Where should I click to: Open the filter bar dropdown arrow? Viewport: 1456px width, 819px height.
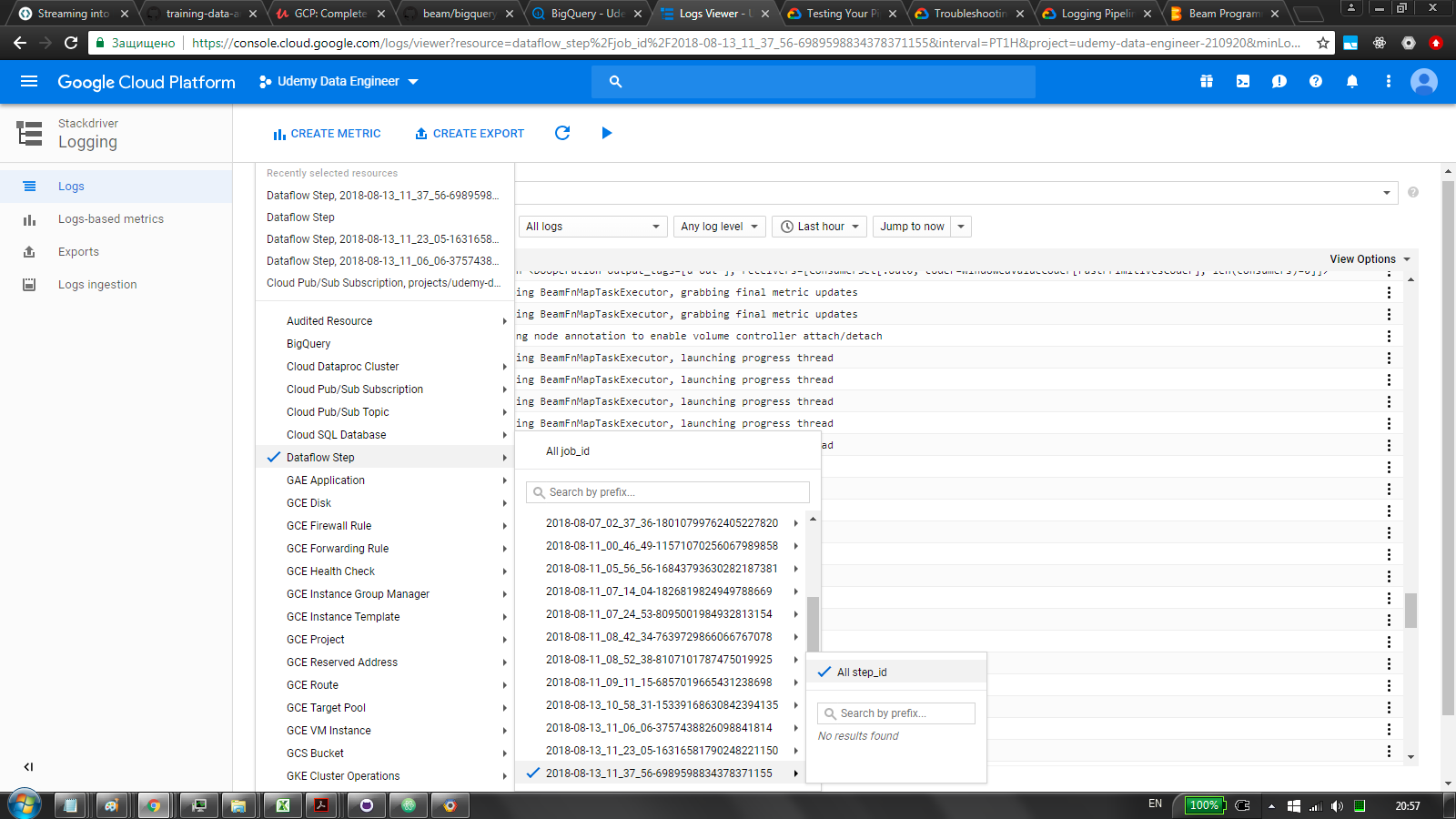1387,193
